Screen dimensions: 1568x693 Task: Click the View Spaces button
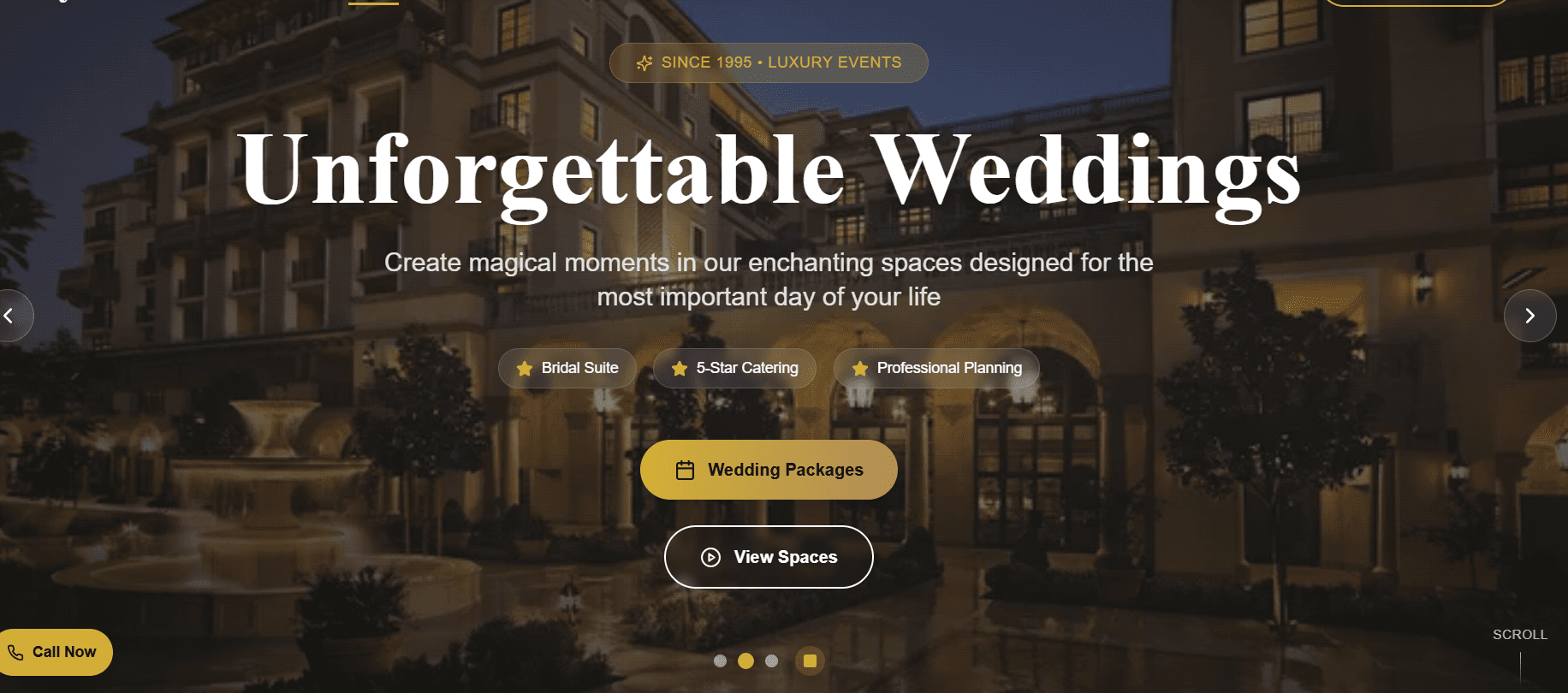(769, 557)
